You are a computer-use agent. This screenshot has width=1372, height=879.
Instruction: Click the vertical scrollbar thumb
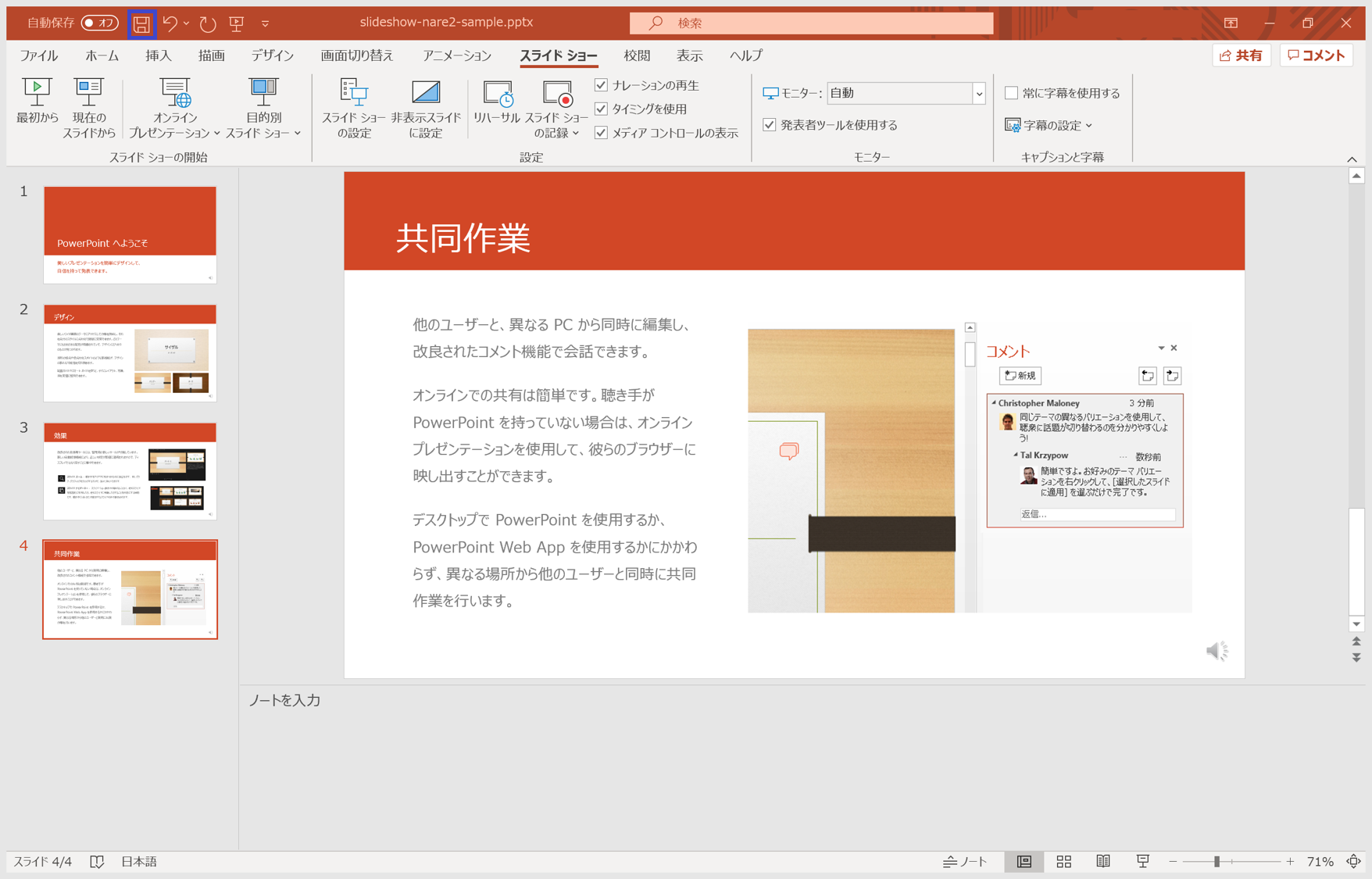[x=1356, y=560]
